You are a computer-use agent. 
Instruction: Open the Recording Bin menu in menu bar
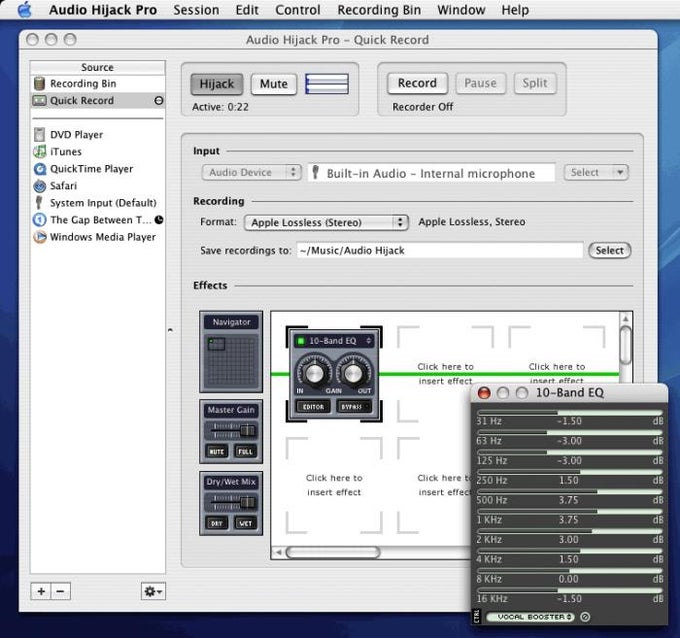click(379, 10)
